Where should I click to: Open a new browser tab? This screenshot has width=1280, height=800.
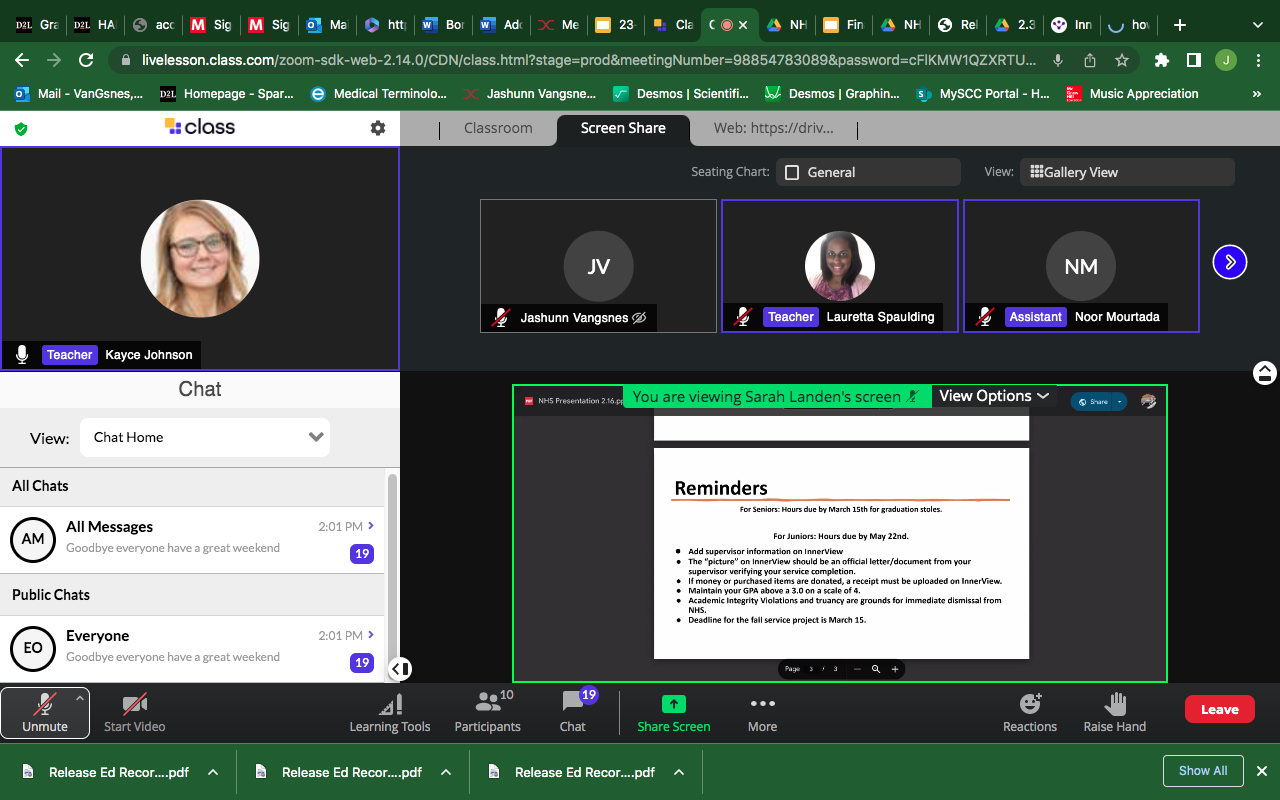coord(1180,25)
